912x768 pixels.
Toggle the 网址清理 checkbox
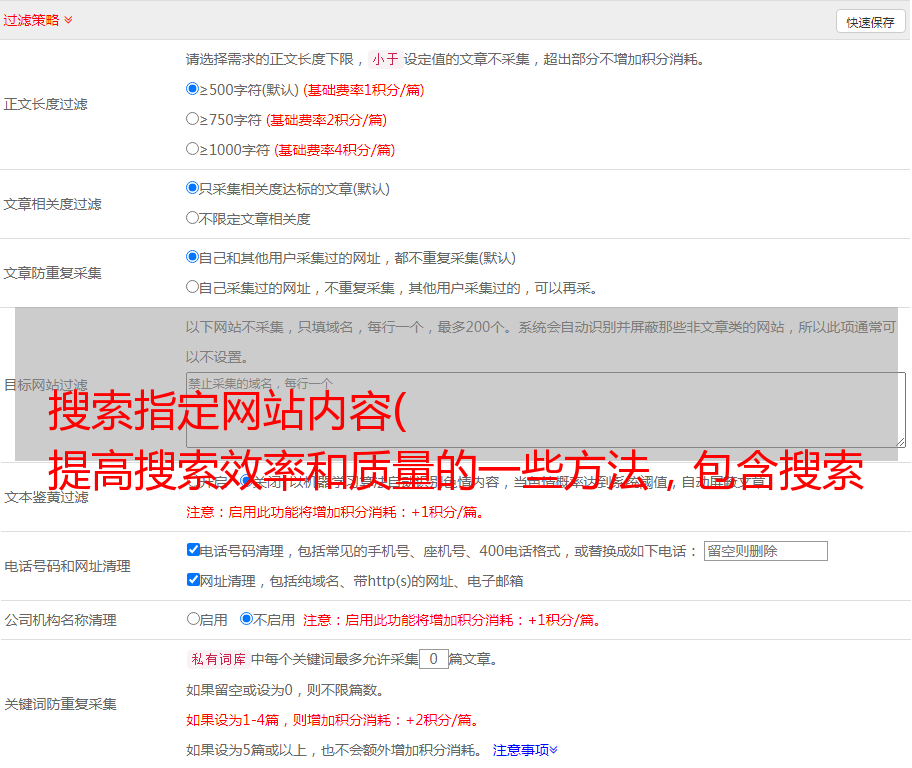click(193, 580)
